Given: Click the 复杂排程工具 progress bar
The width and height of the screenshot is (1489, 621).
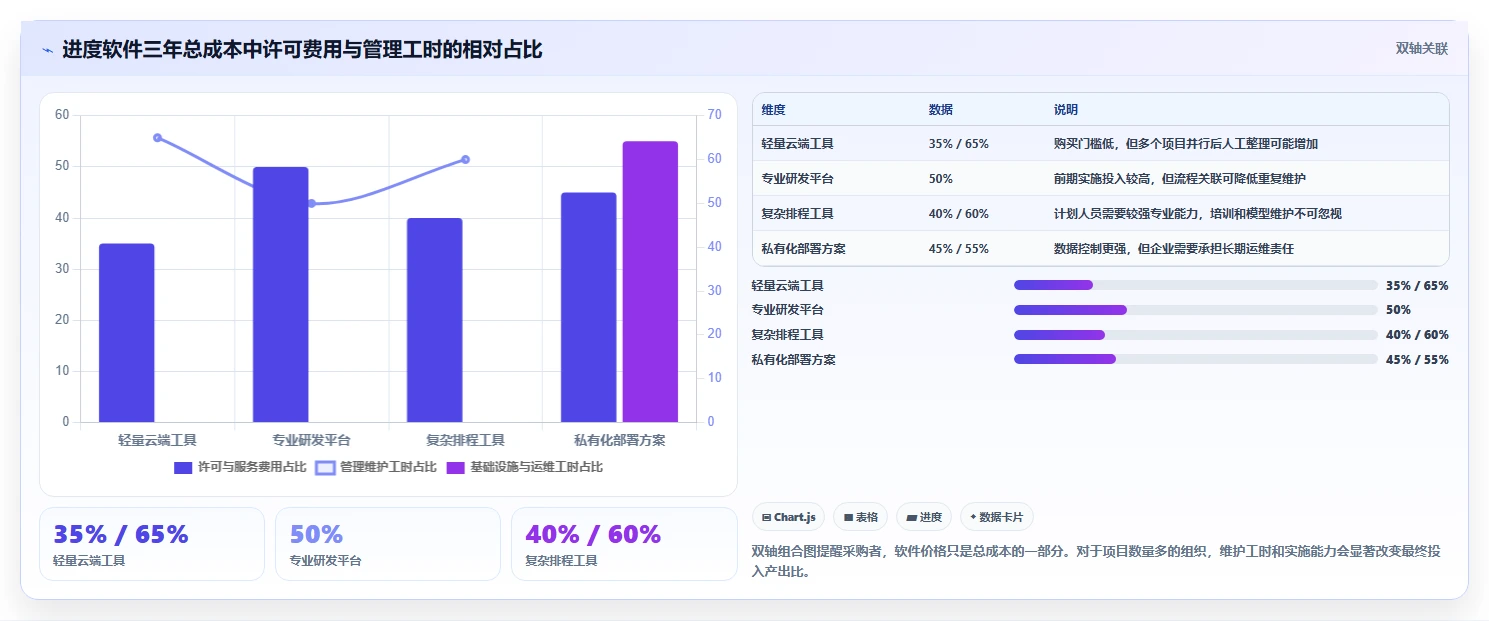Looking at the screenshot, I should [1196, 335].
